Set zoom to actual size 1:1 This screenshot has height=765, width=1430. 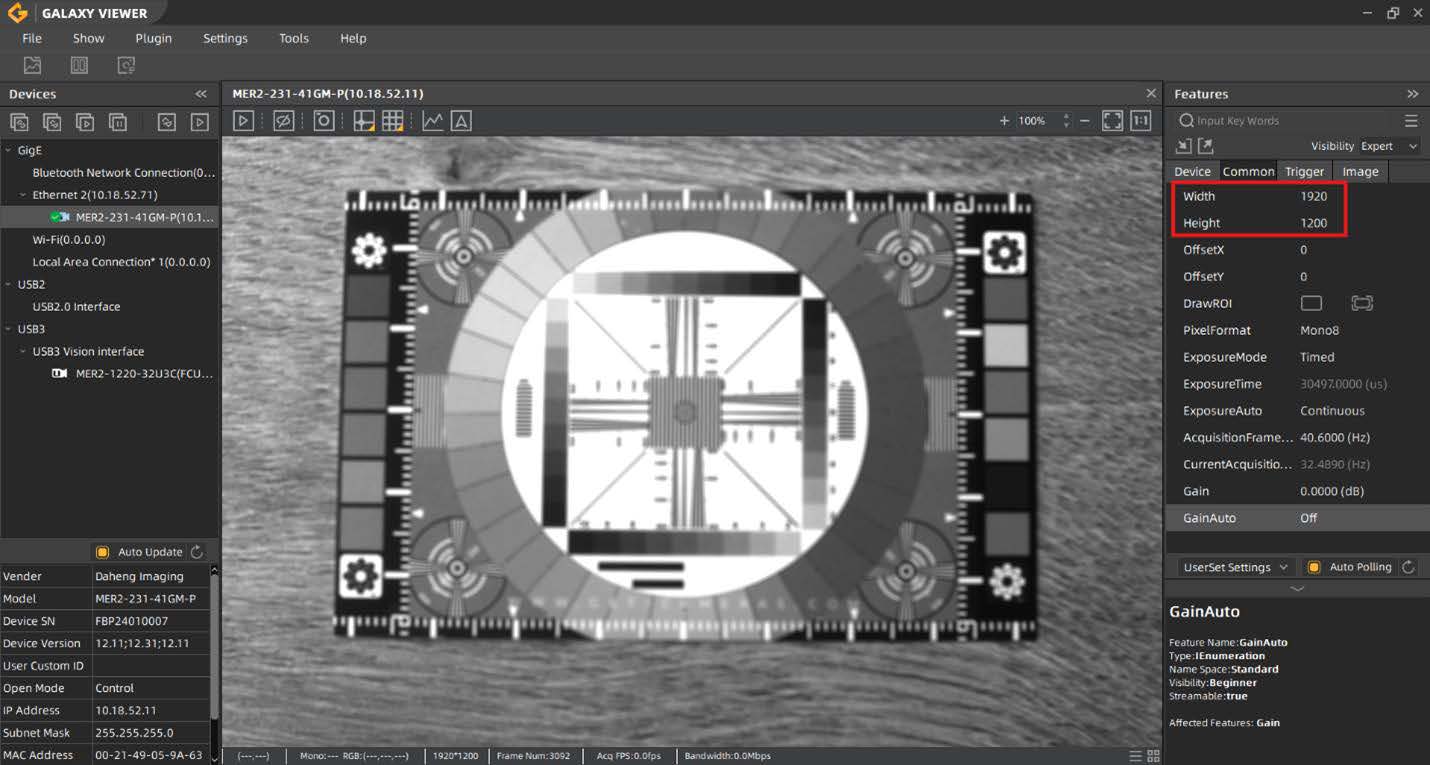pyautogui.click(x=1140, y=121)
